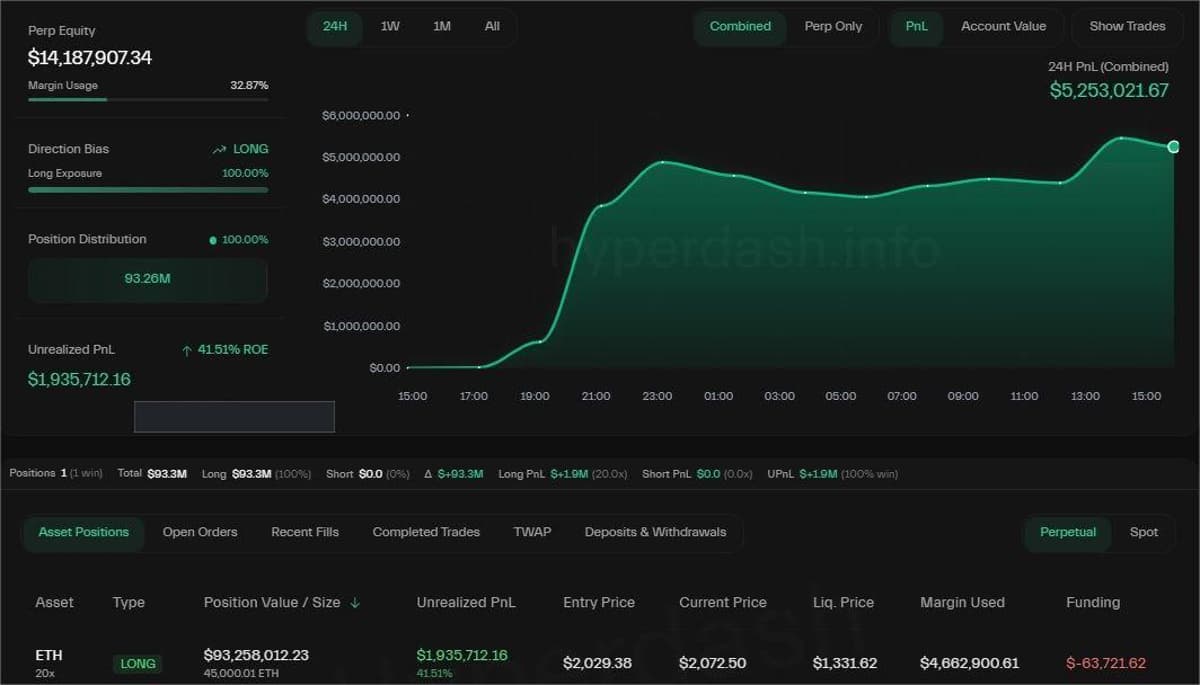Screen dimensions: 1200x685
Task: Open the Open Orders tab
Action: click(x=200, y=532)
